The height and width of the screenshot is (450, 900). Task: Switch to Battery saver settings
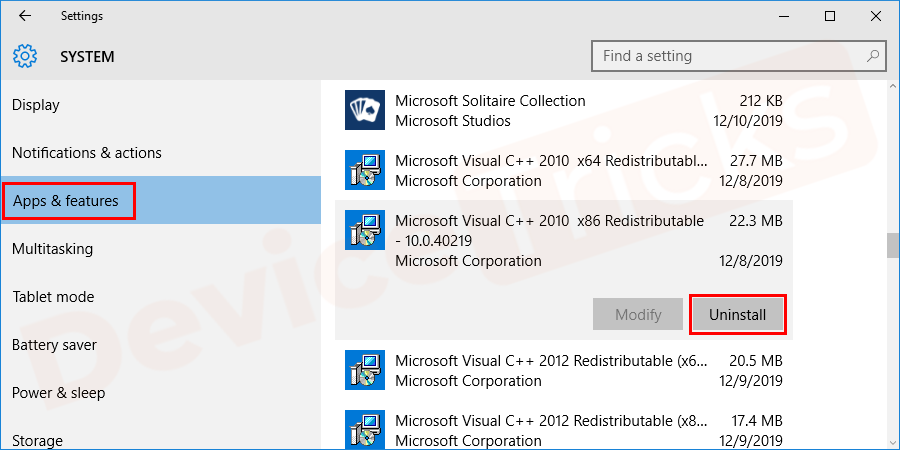pos(55,345)
